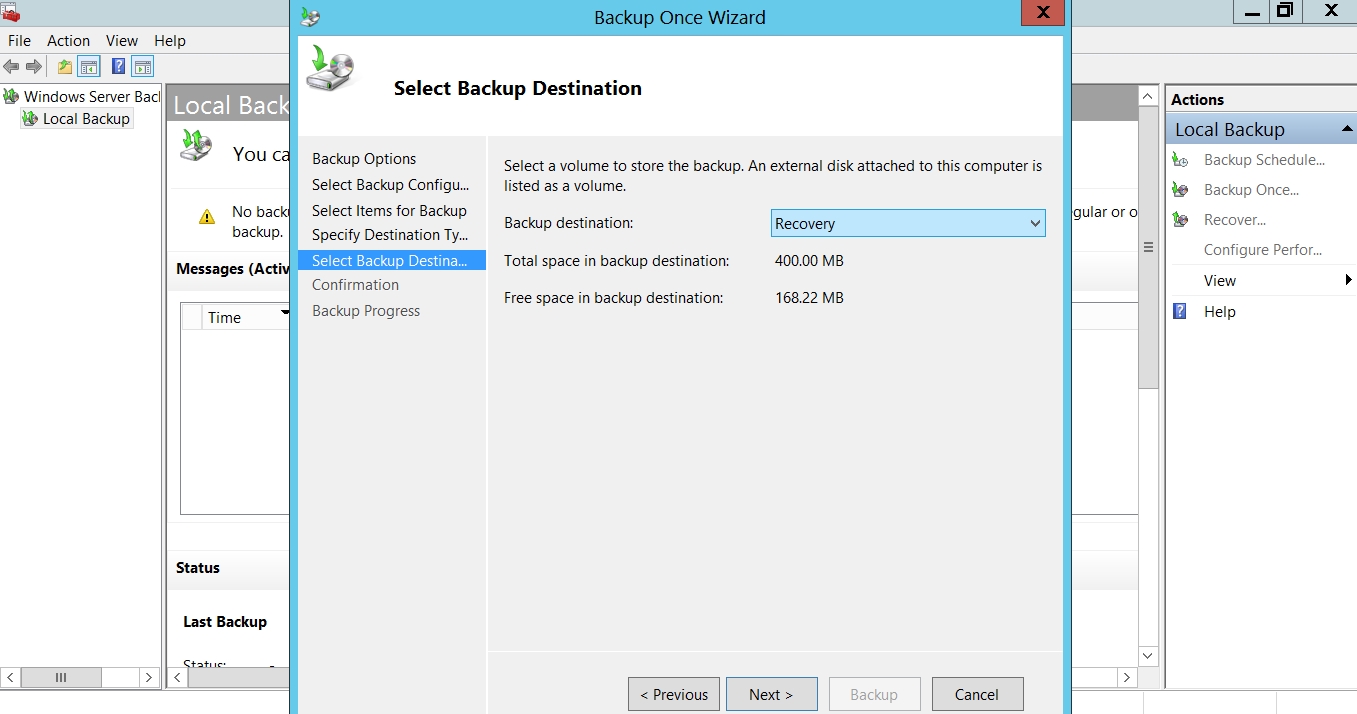The height and width of the screenshot is (714, 1357).
Task: Open the Action menu
Action: pos(68,41)
